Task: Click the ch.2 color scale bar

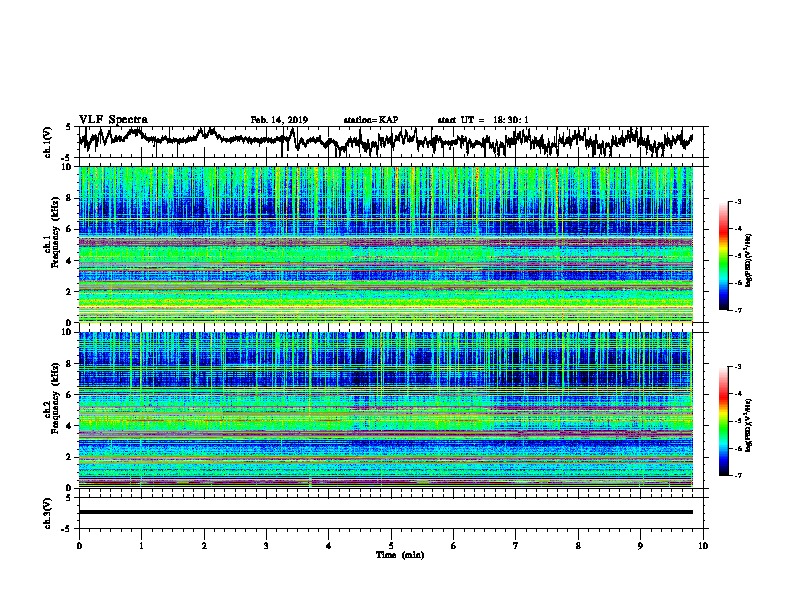Action: pyautogui.click(x=723, y=421)
